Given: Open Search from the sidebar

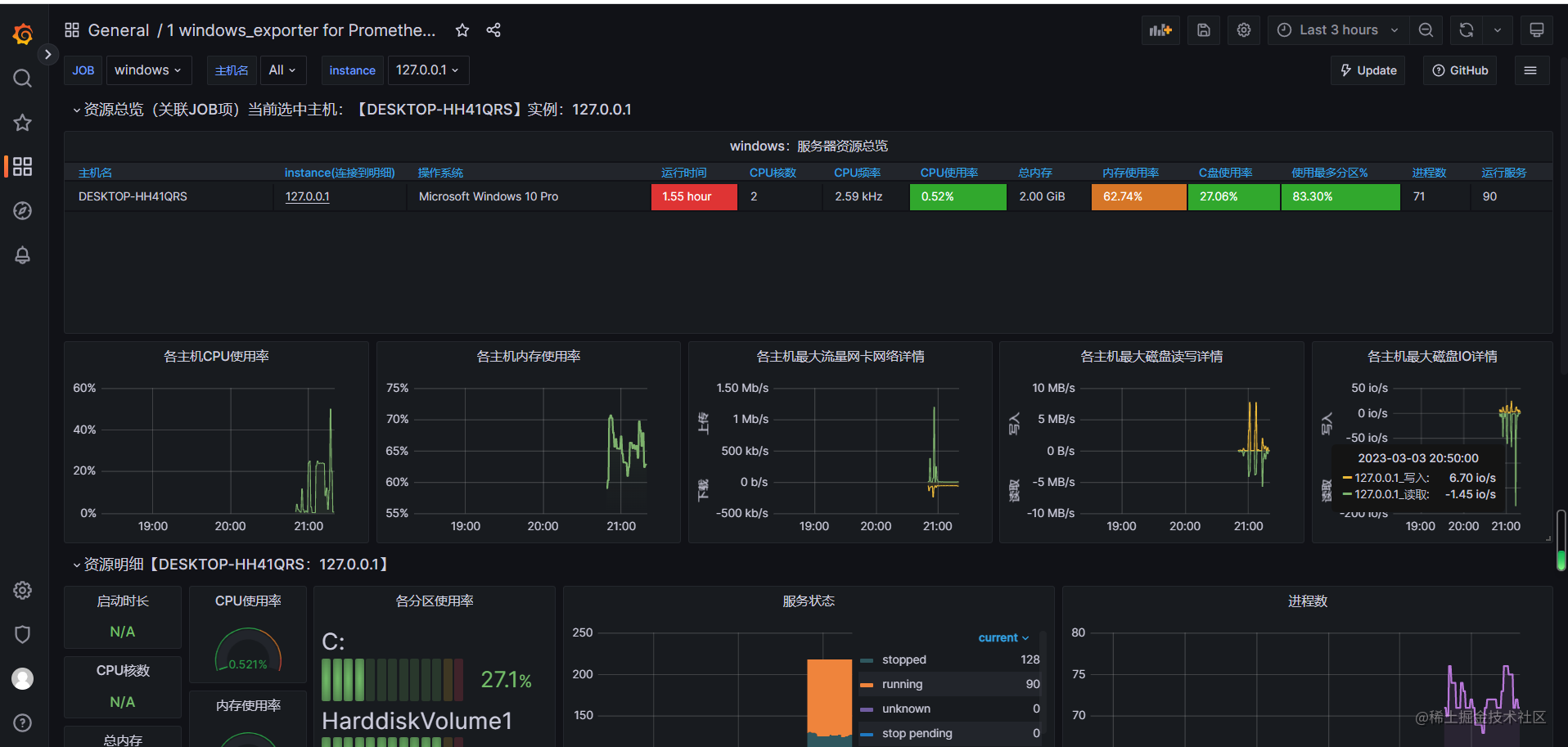Looking at the screenshot, I should (x=22, y=78).
